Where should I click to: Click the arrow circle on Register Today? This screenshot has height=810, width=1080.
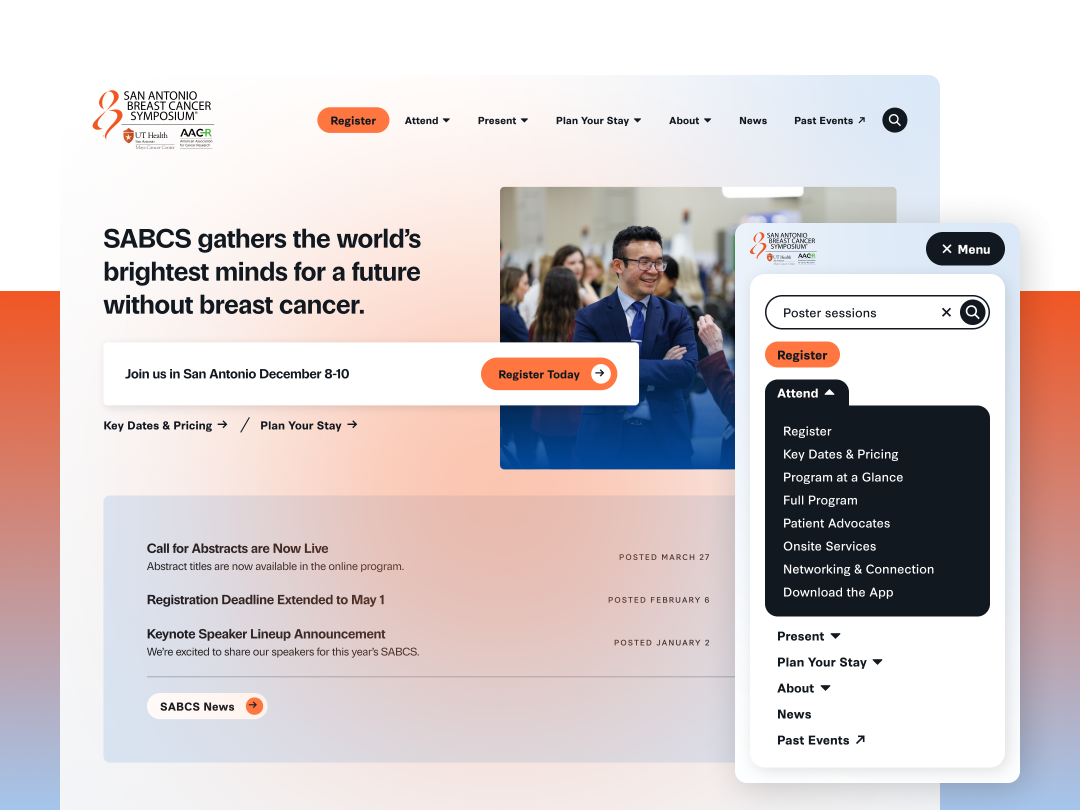coord(600,373)
